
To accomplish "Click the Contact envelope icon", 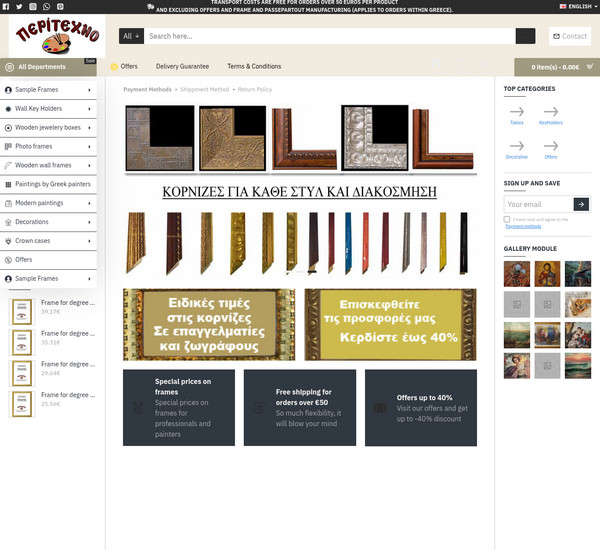I will (556, 36).
